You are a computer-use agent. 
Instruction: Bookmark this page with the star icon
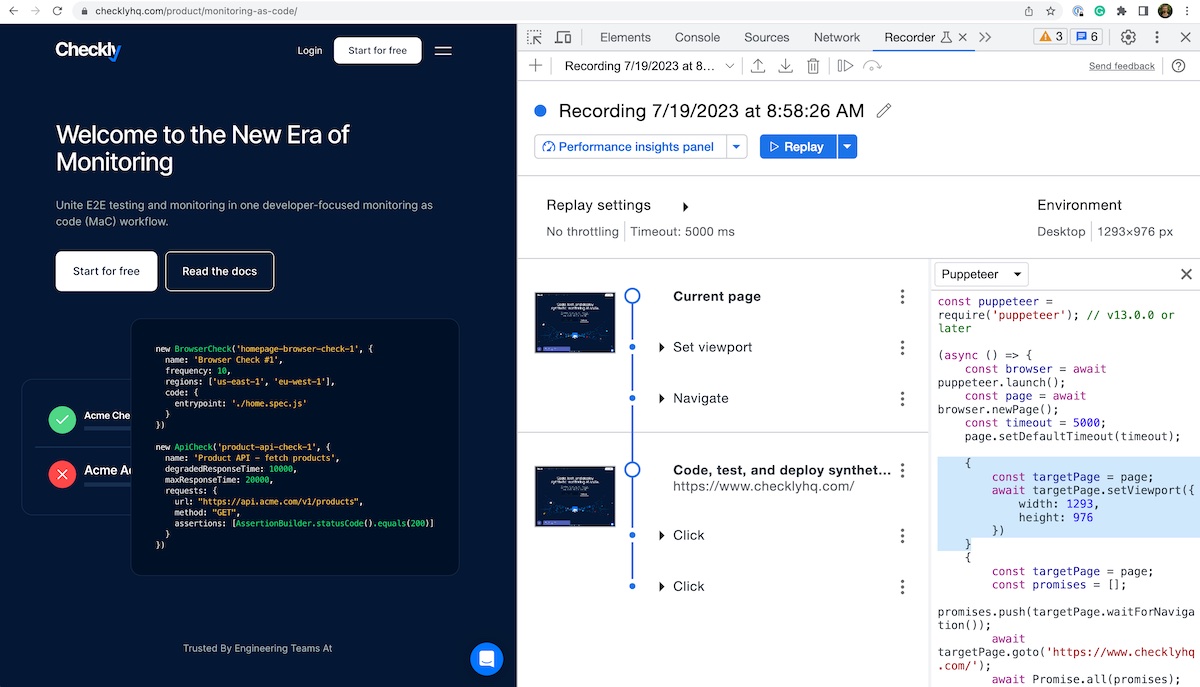[1051, 11]
